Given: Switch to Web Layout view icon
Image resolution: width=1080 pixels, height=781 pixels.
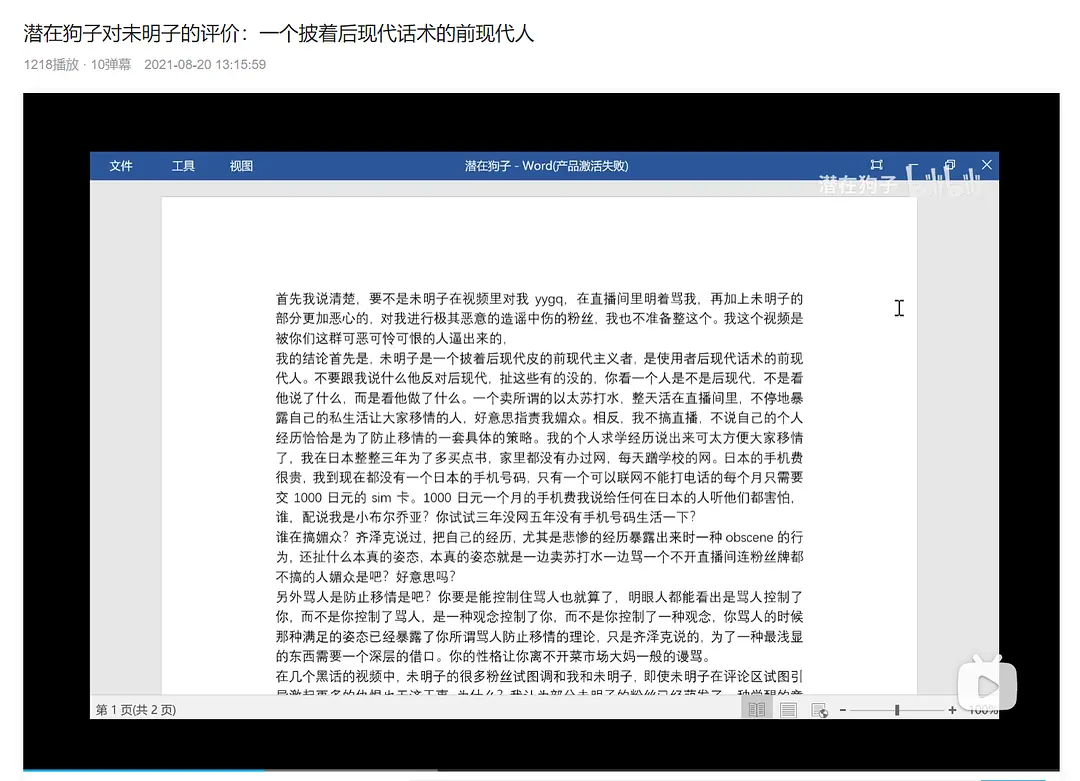Looking at the screenshot, I should pyautogui.click(x=819, y=710).
